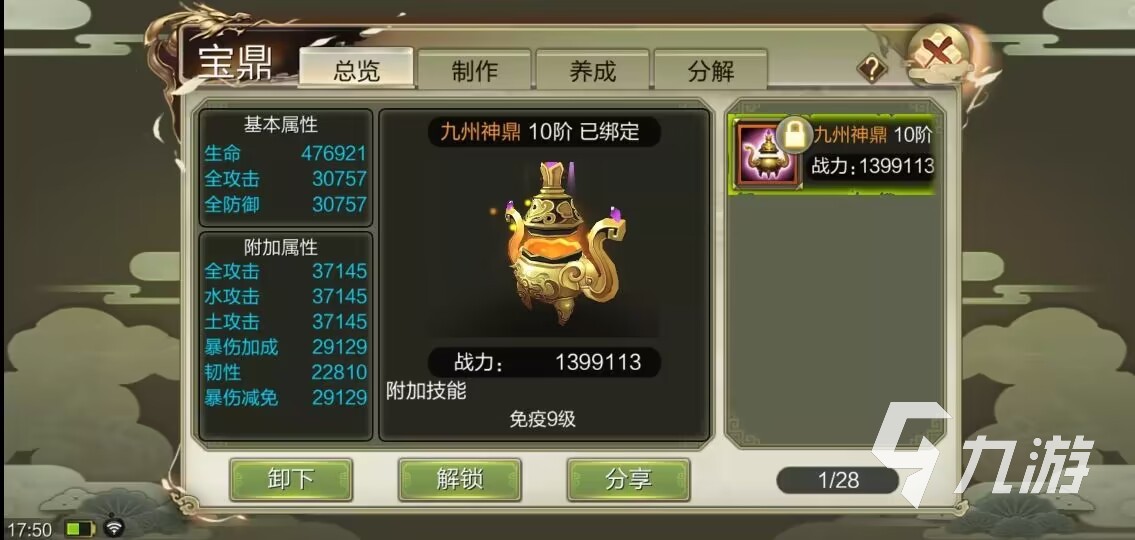Click the 解锁 button
1135x540 pixels.
[x=460, y=479]
